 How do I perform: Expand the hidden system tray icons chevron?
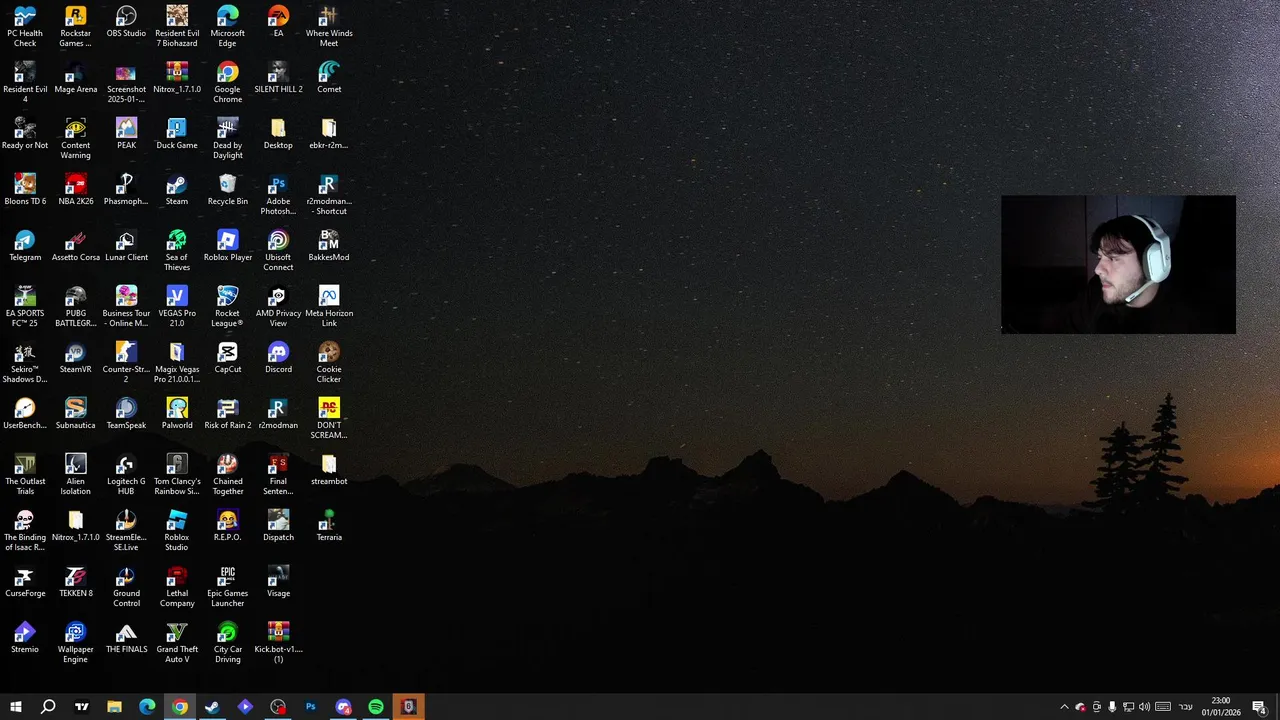click(1064, 707)
